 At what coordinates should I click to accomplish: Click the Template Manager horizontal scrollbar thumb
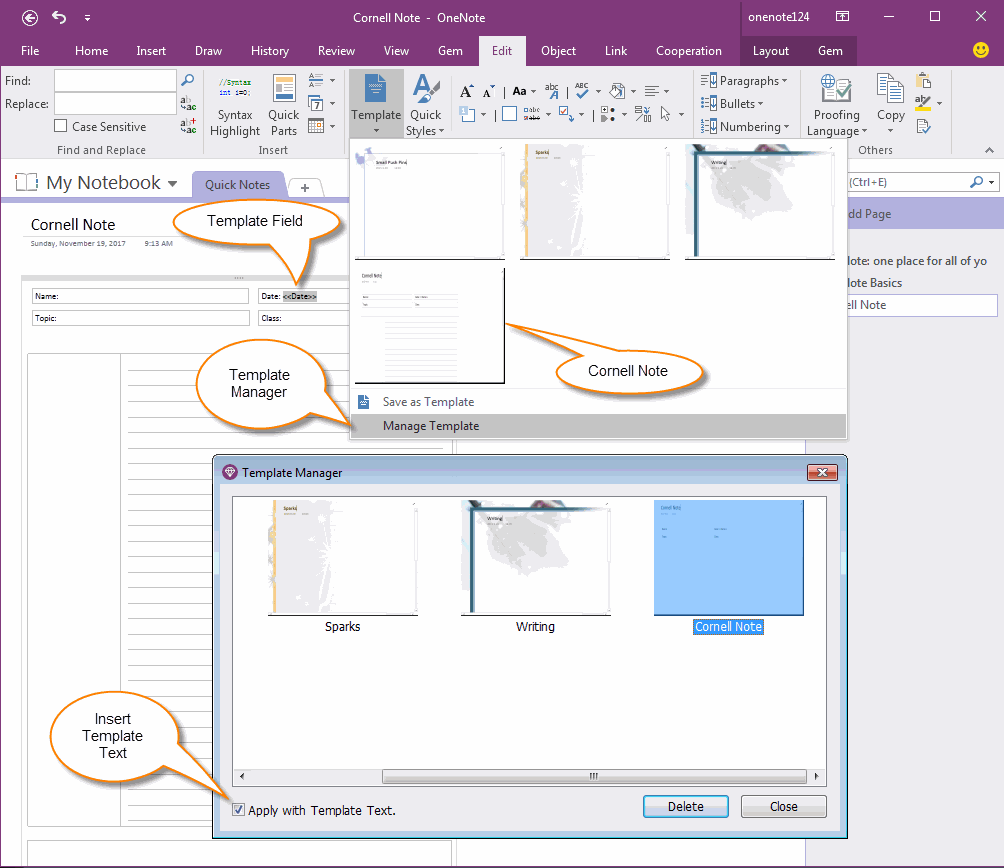pyautogui.click(x=594, y=776)
